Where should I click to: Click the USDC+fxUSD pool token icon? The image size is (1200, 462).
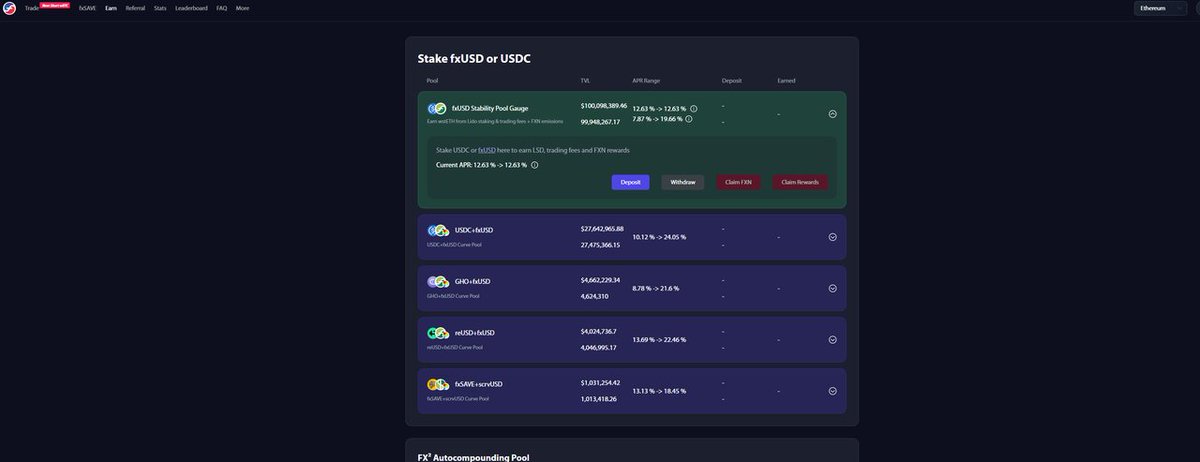pos(436,230)
